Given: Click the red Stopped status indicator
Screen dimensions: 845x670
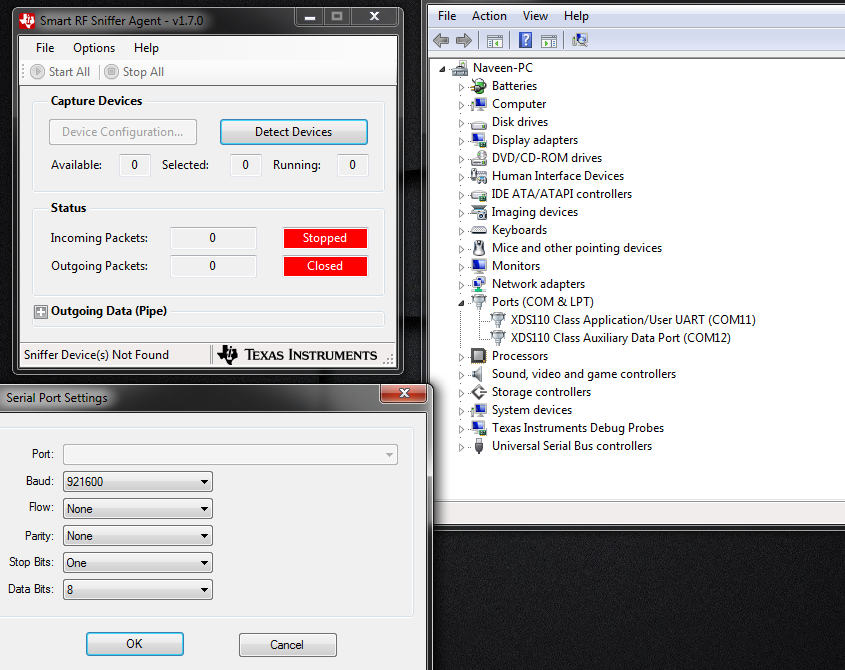Looking at the screenshot, I should [325, 238].
